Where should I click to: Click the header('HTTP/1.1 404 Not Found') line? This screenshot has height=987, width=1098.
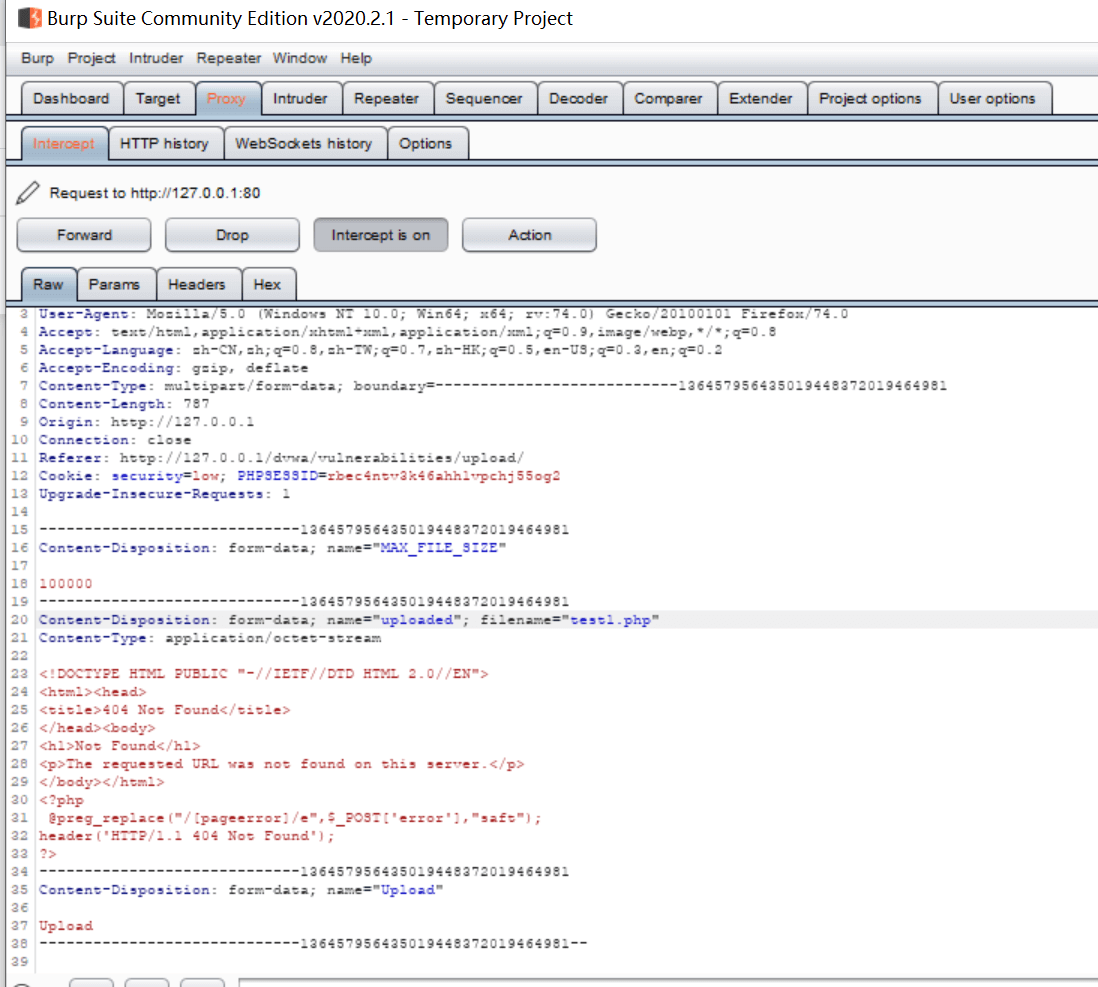pos(187,836)
